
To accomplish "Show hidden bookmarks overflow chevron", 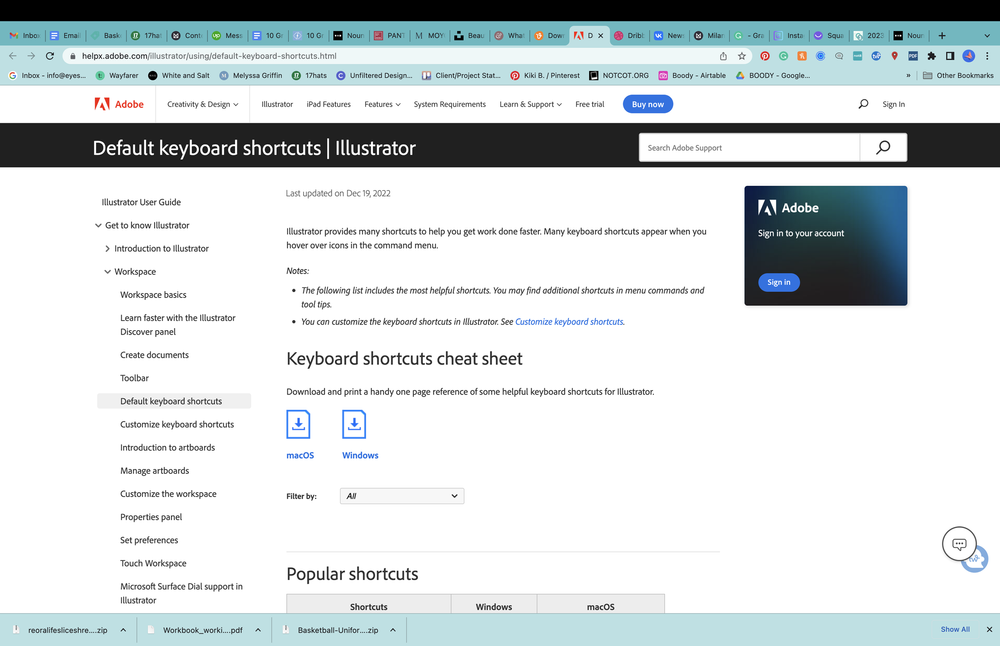I will pyautogui.click(x=908, y=75).
